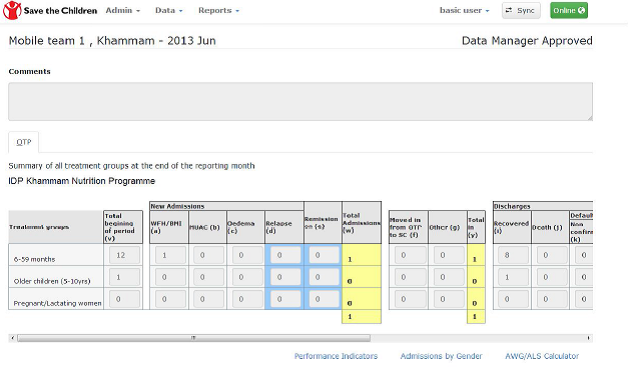The height and width of the screenshot is (391, 628).
Task: Select Relapse field for Older children row
Action: (285, 277)
